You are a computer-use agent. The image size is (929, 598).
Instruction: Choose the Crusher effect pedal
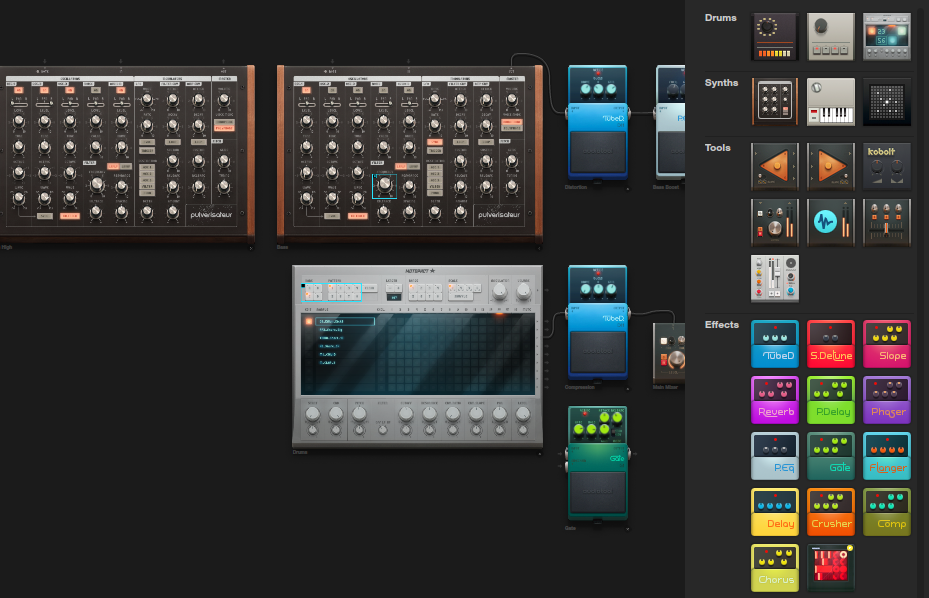(831, 512)
